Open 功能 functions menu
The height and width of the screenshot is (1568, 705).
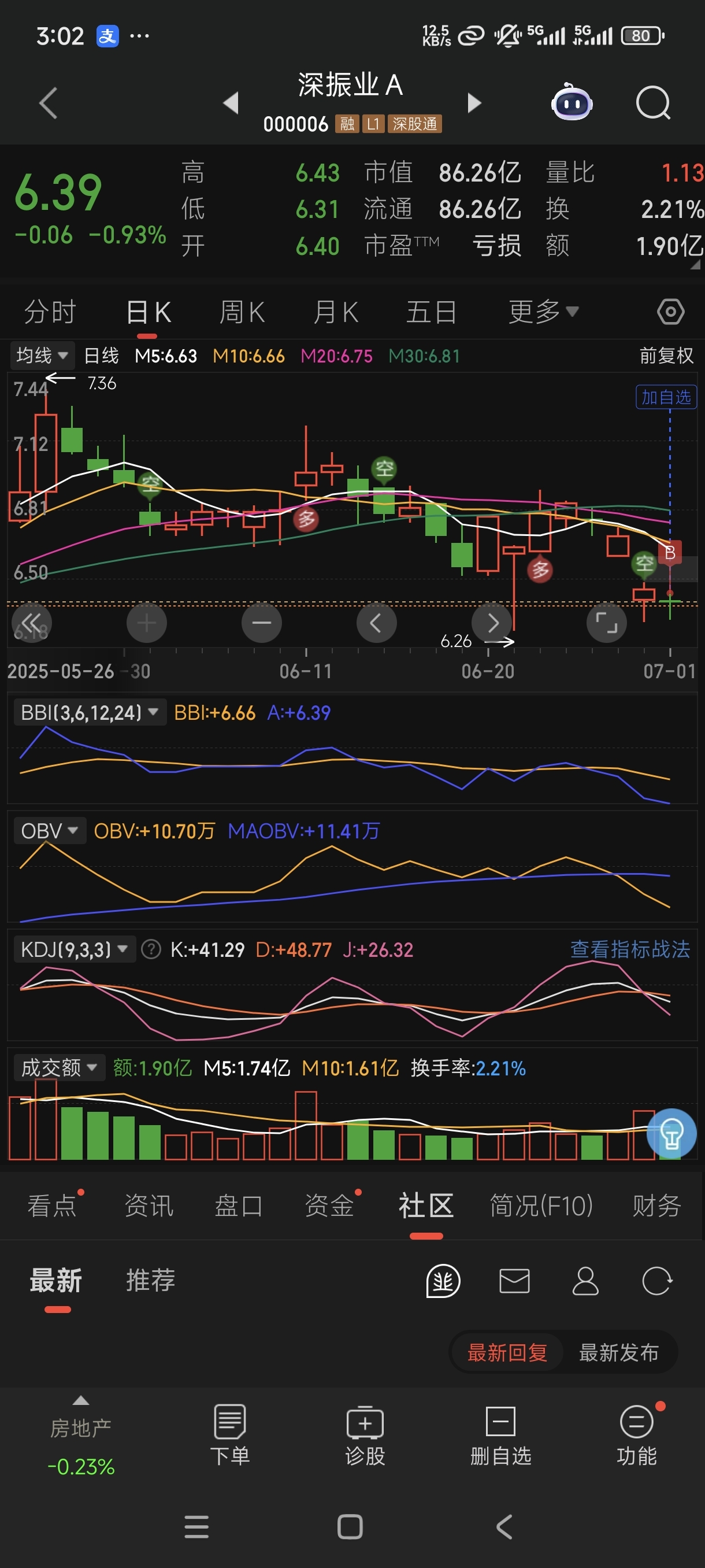[637, 1434]
